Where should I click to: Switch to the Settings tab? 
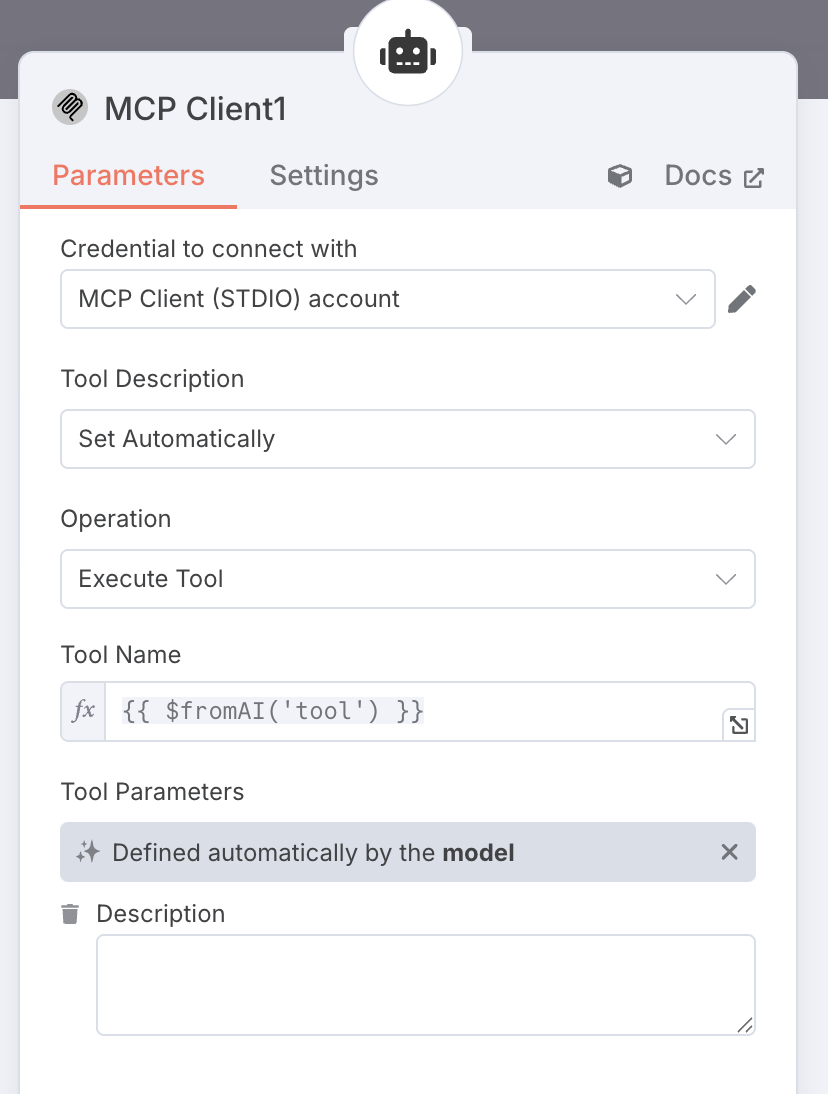click(x=324, y=176)
